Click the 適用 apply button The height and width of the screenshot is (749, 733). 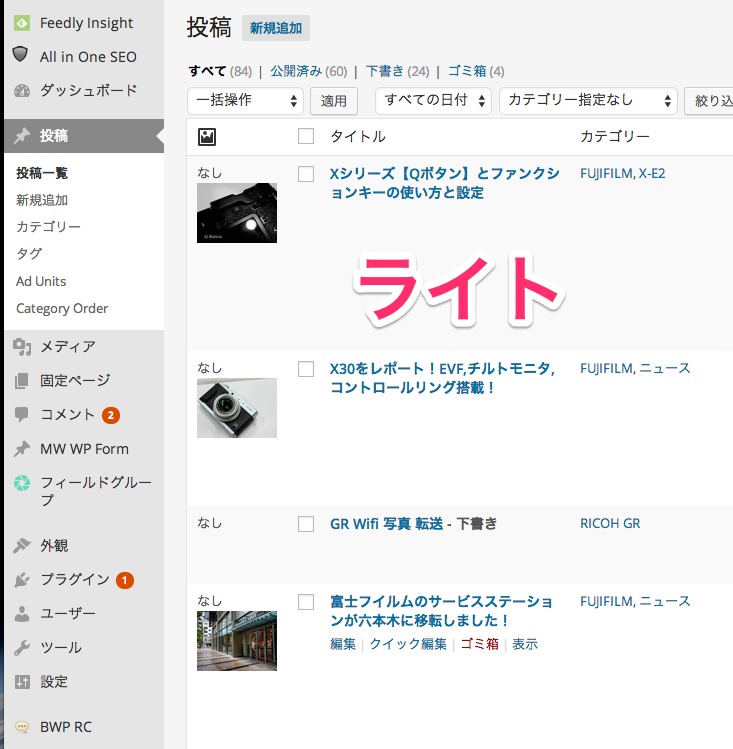pyautogui.click(x=334, y=101)
